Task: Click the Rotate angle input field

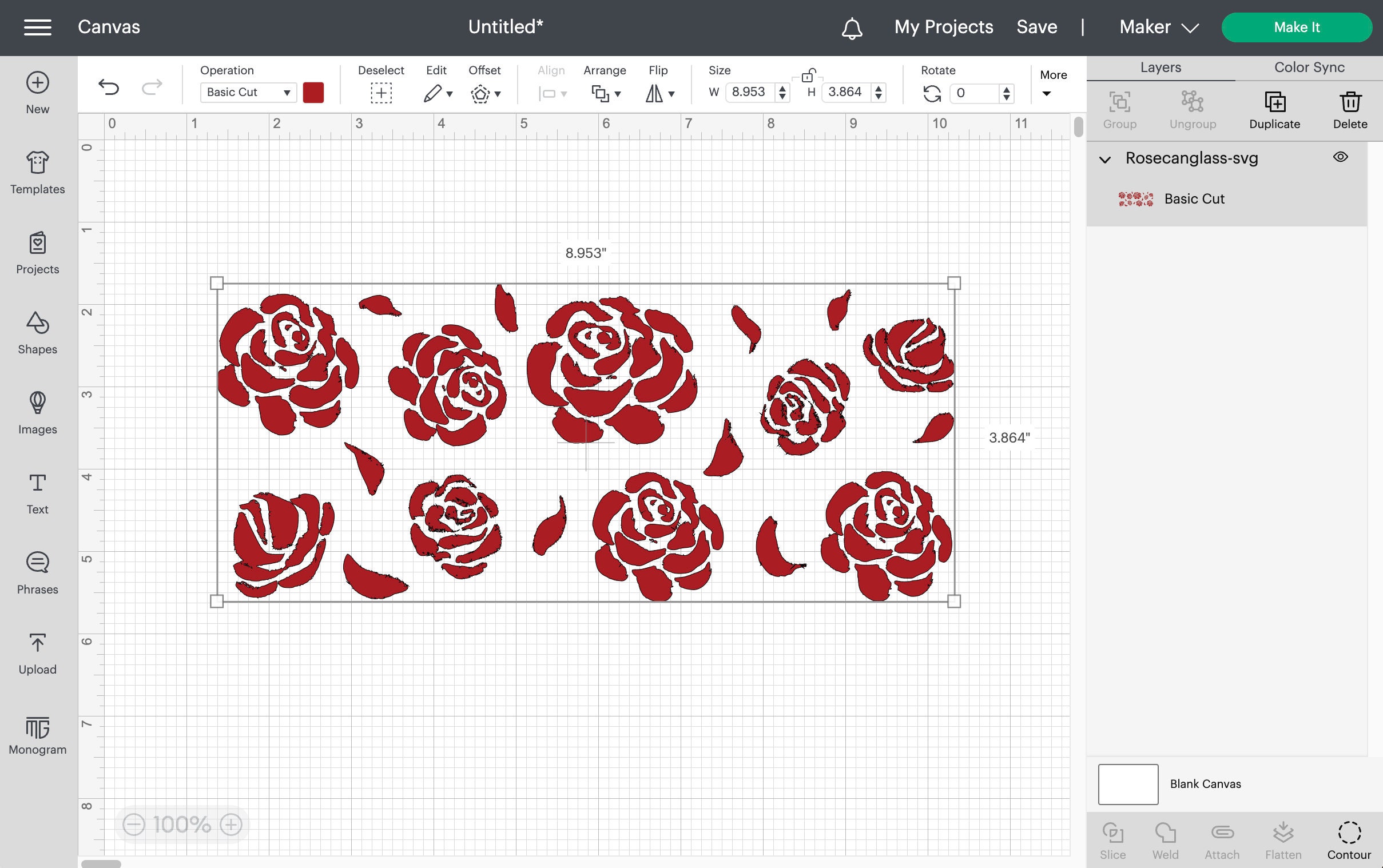Action: [974, 94]
